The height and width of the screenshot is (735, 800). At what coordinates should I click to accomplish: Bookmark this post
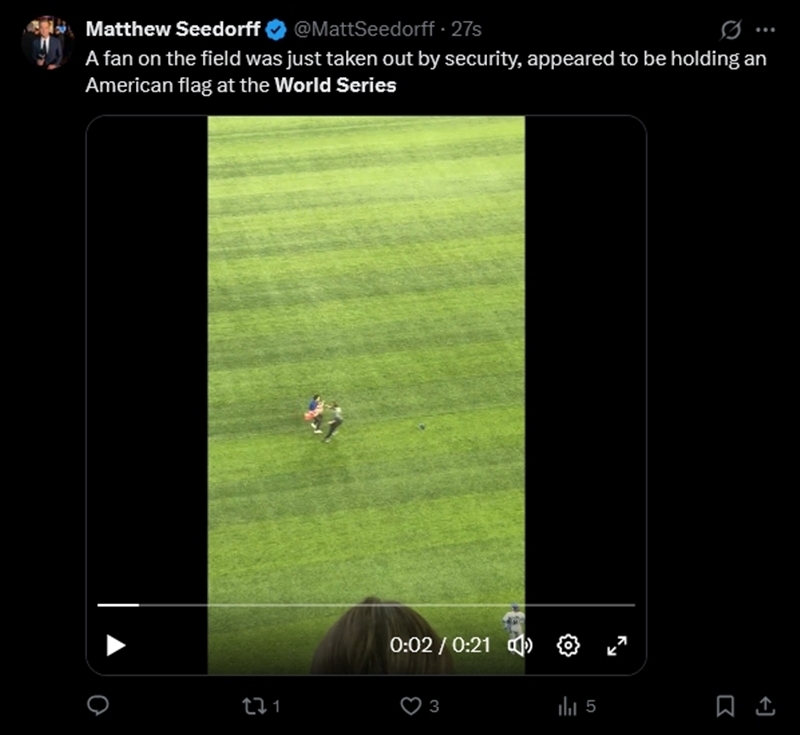tap(726, 706)
